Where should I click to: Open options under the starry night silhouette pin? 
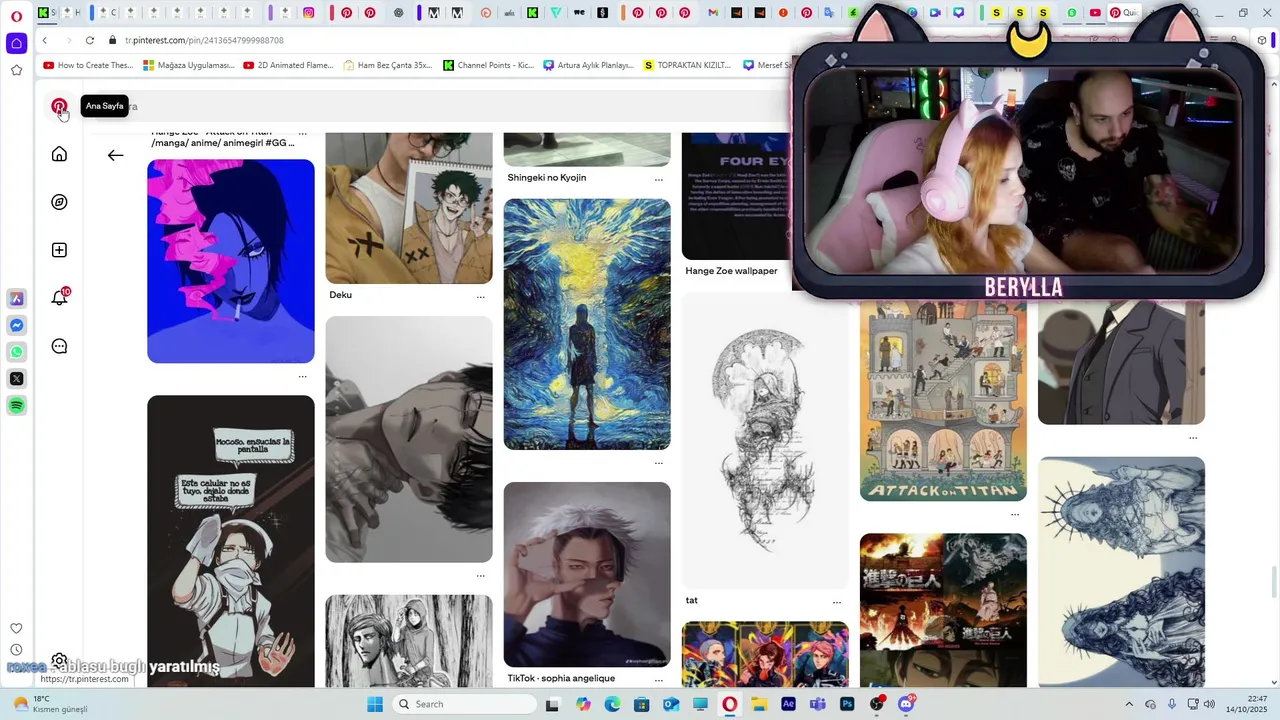pos(658,463)
